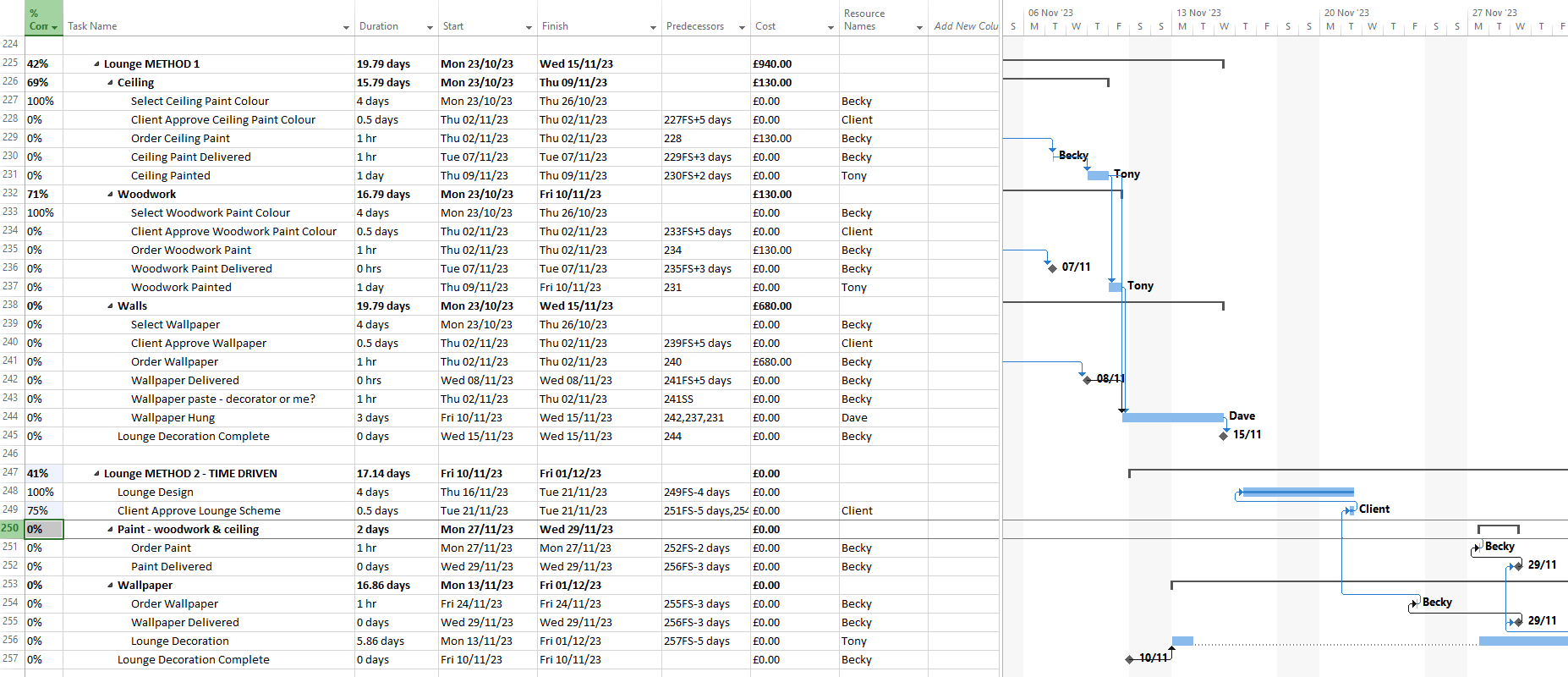Screen dimensions: 1568x677
Task: Select the 'Woodwork Paint Delivered' task name
Action: (201, 269)
